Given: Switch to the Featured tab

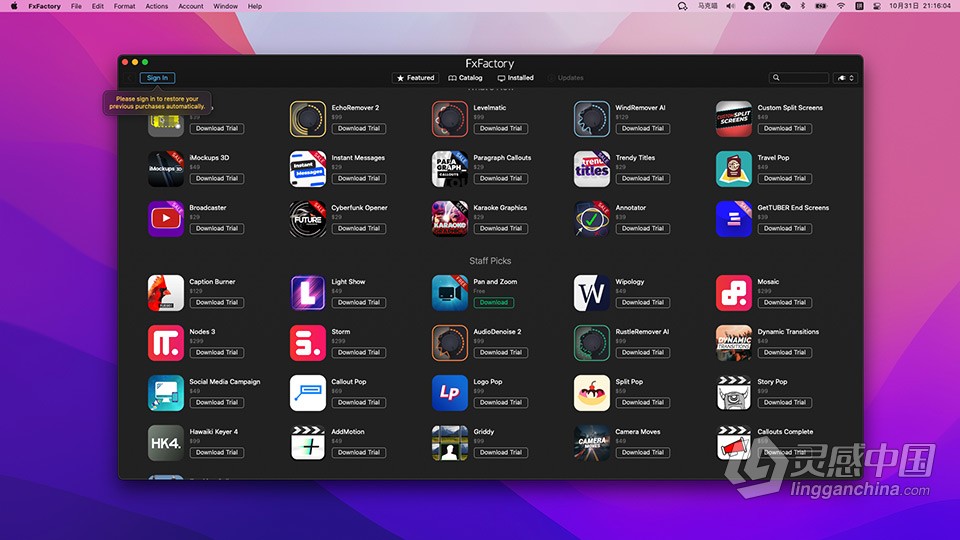Looking at the screenshot, I should (x=415, y=78).
